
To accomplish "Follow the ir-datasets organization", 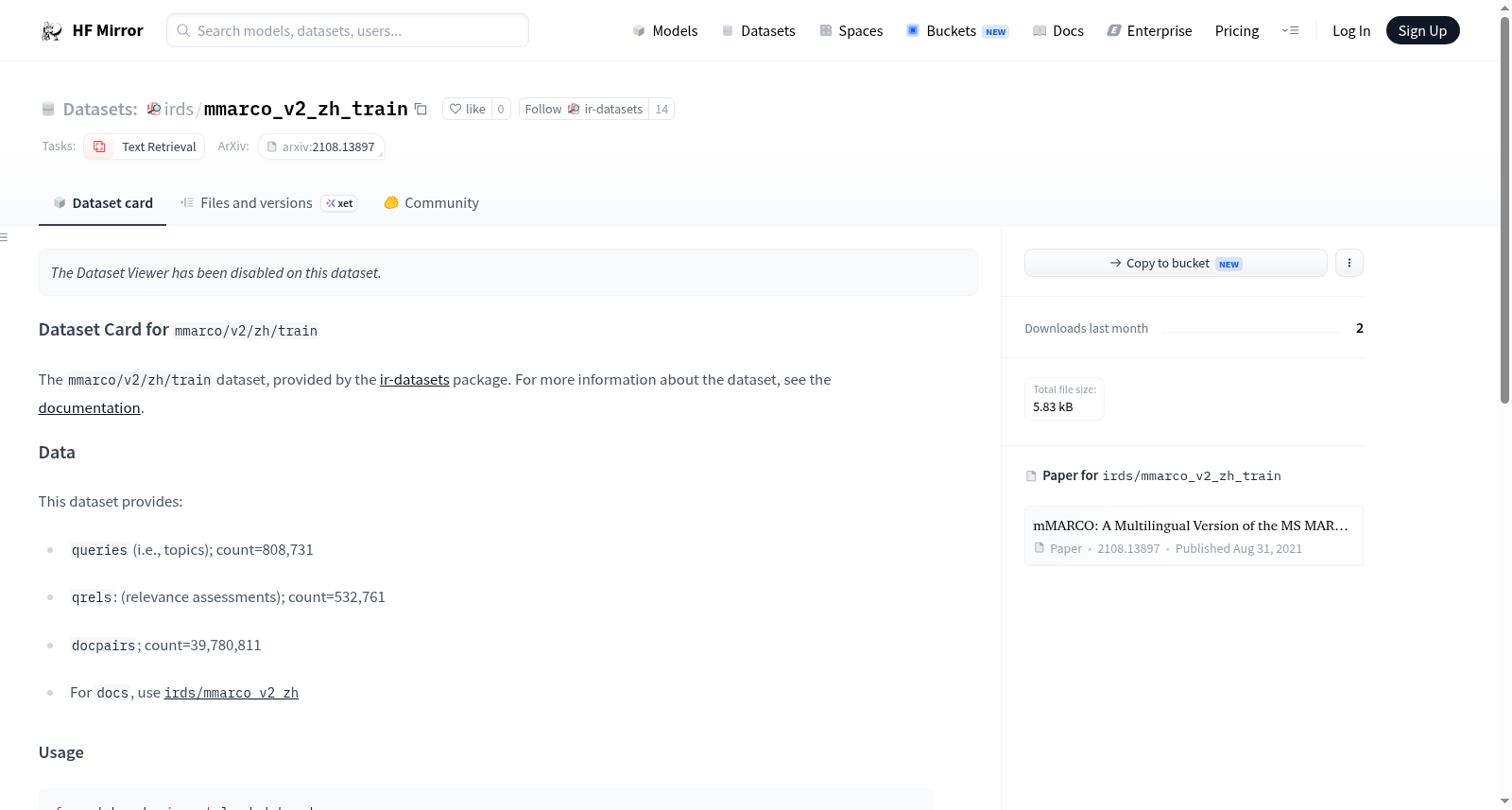I will coord(583,110).
